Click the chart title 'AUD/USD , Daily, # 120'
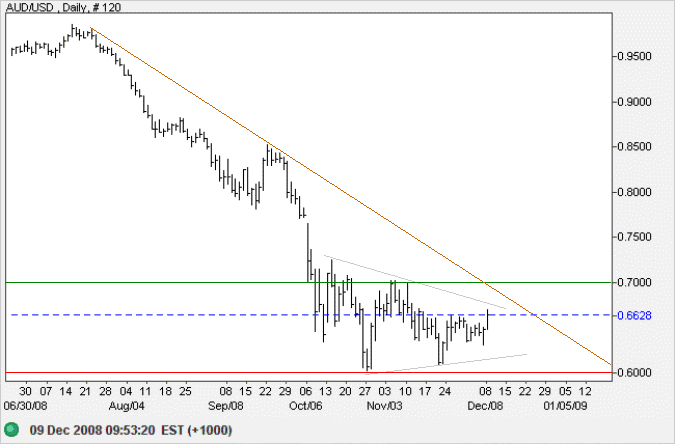This screenshot has width=675, height=444. tap(63, 7)
